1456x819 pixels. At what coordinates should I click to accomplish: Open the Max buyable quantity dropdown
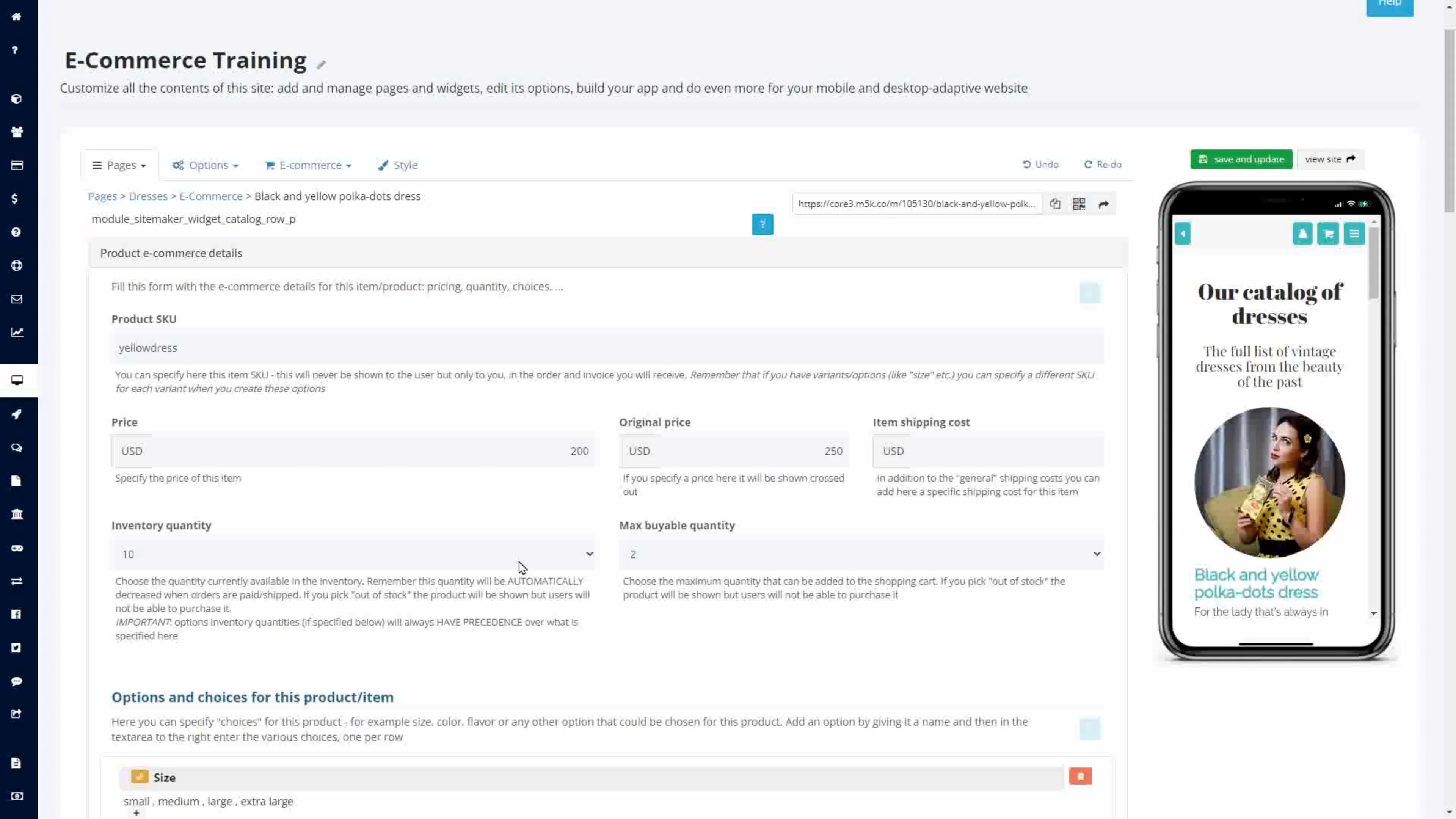tap(1097, 554)
